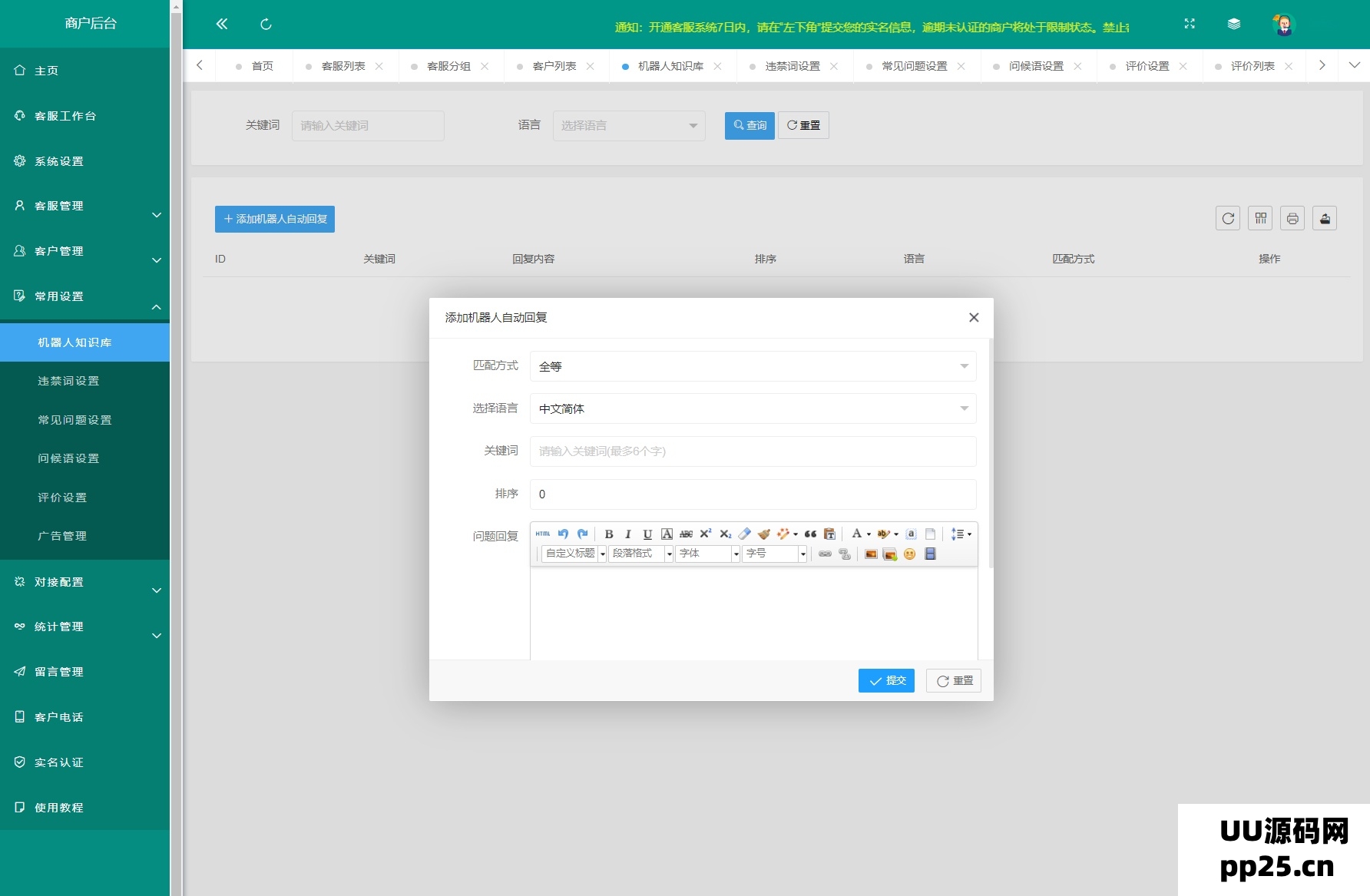Click the 提交 submit button
The height and width of the screenshot is (896, 1370).
[x=886, y=680]
